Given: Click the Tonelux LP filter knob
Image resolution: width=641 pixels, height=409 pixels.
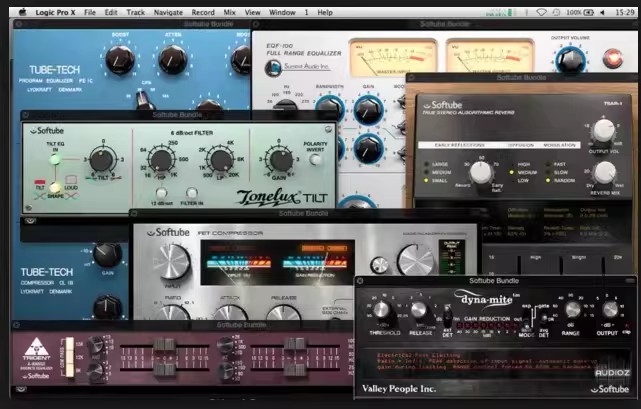Looking at the screenshot, I should coord(218,160).
